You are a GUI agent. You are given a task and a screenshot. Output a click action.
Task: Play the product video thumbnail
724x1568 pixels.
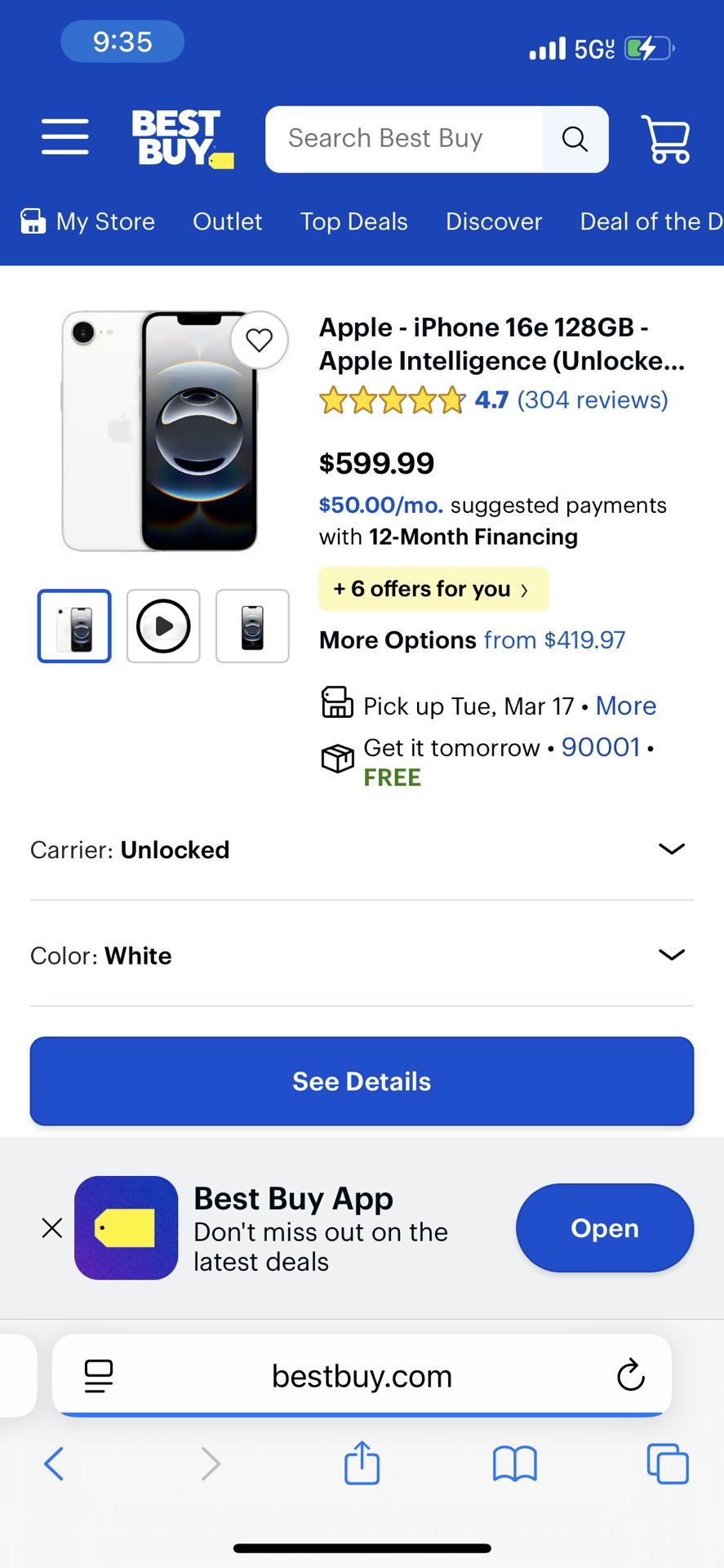(x=163, y=626)
